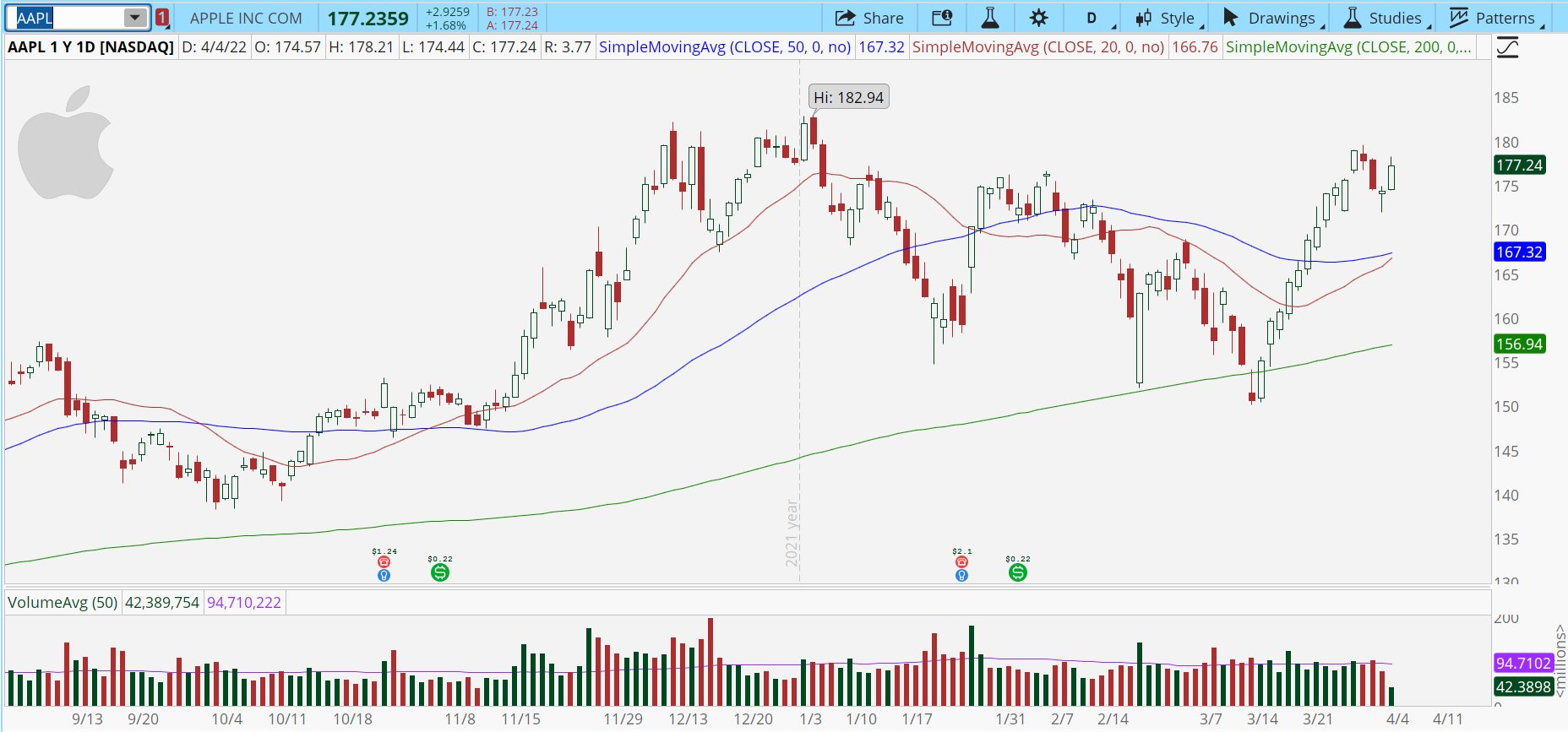Click the VolumeAvg (50) study label

(x=63, y=603)
